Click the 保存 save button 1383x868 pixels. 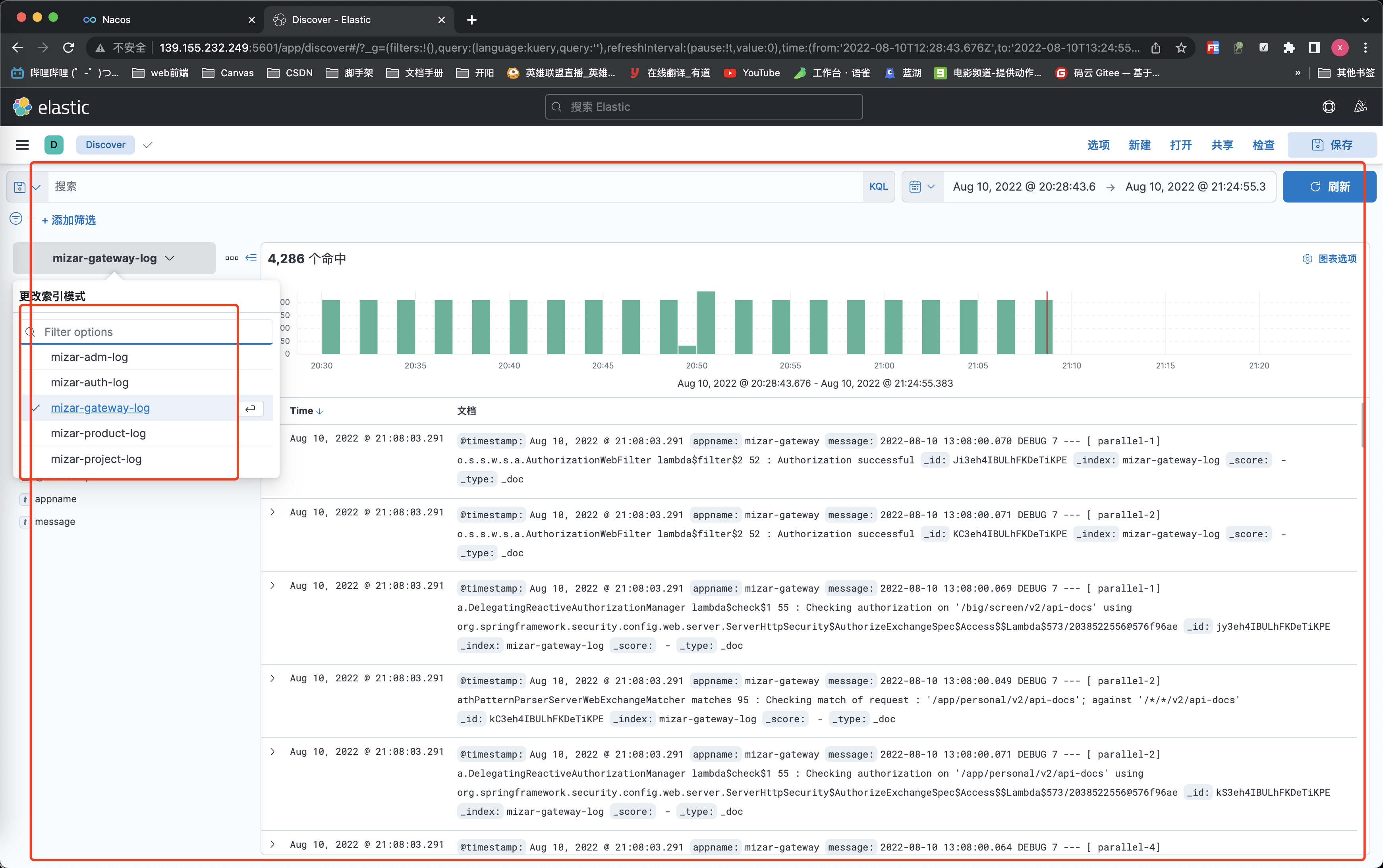point(1332,145)
